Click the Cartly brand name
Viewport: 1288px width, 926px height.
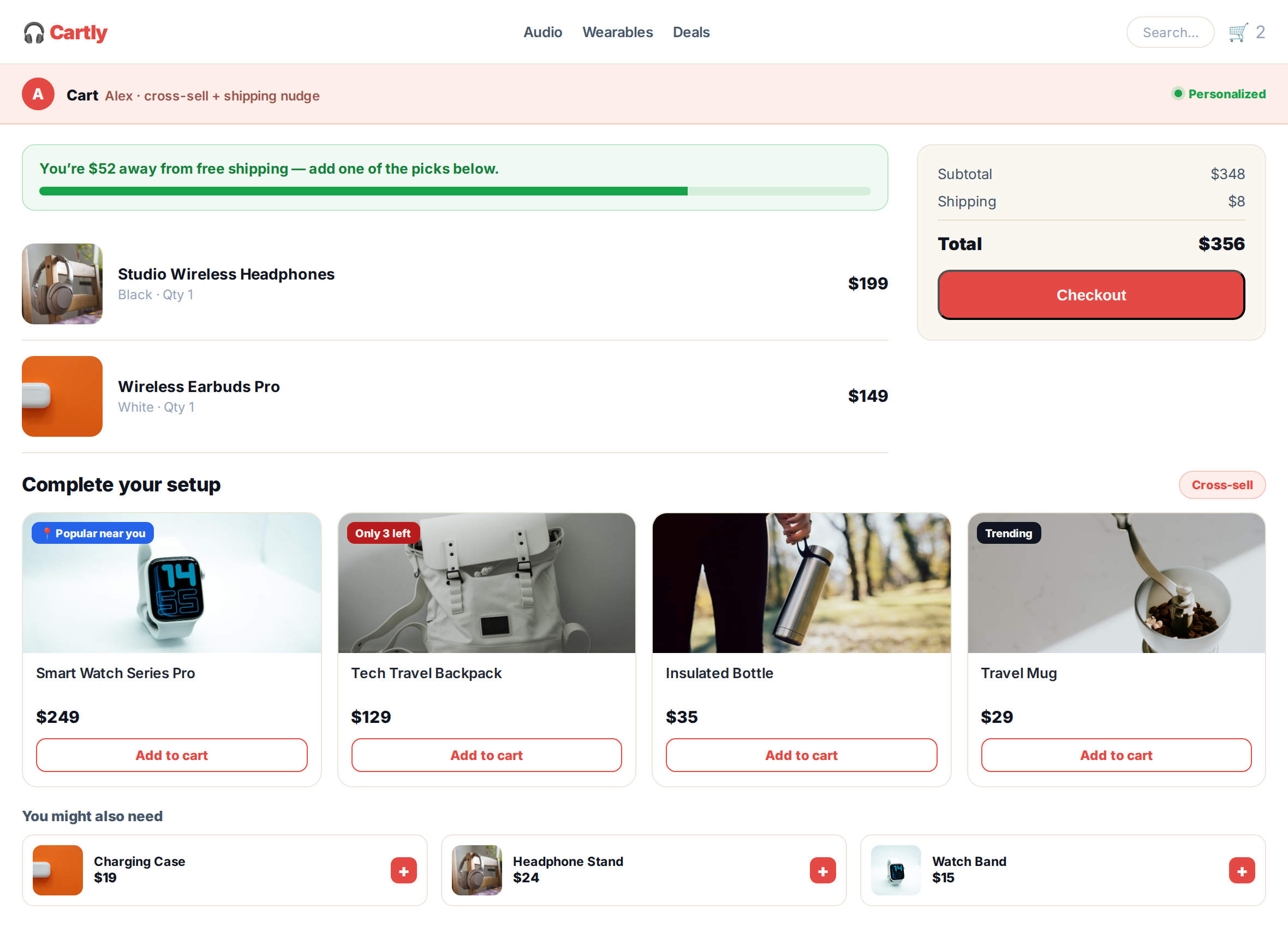click(79, 32)
